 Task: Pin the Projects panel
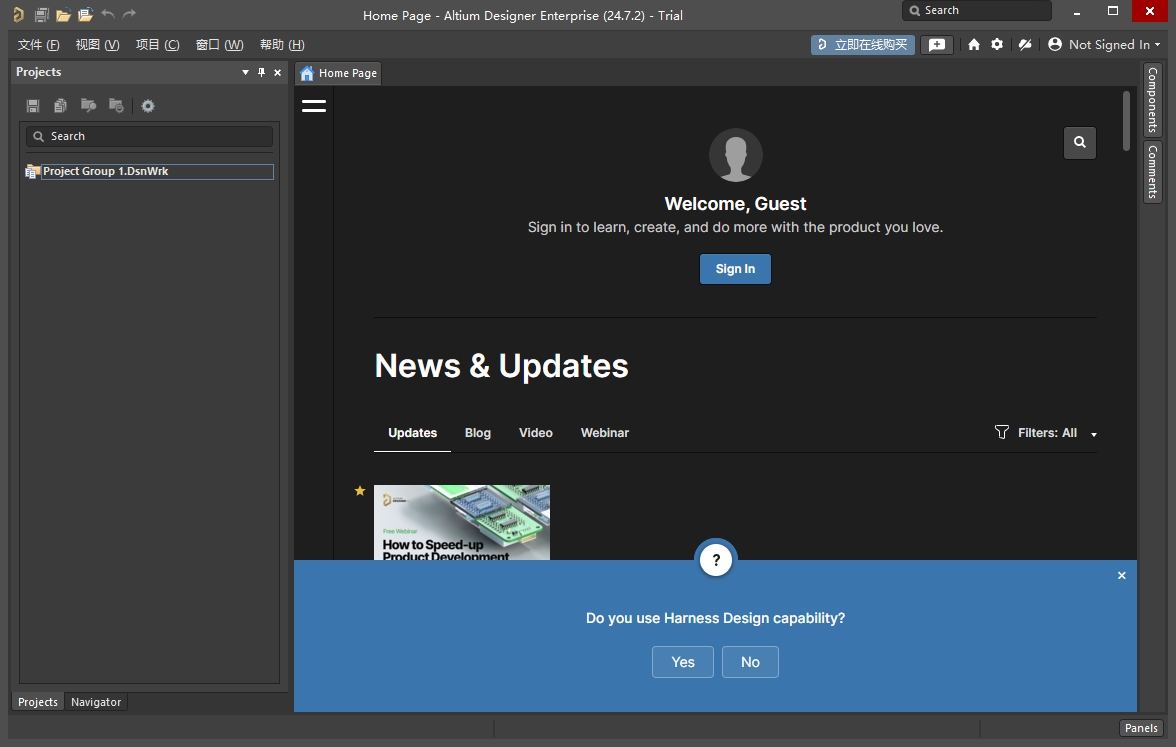point(261,72)
